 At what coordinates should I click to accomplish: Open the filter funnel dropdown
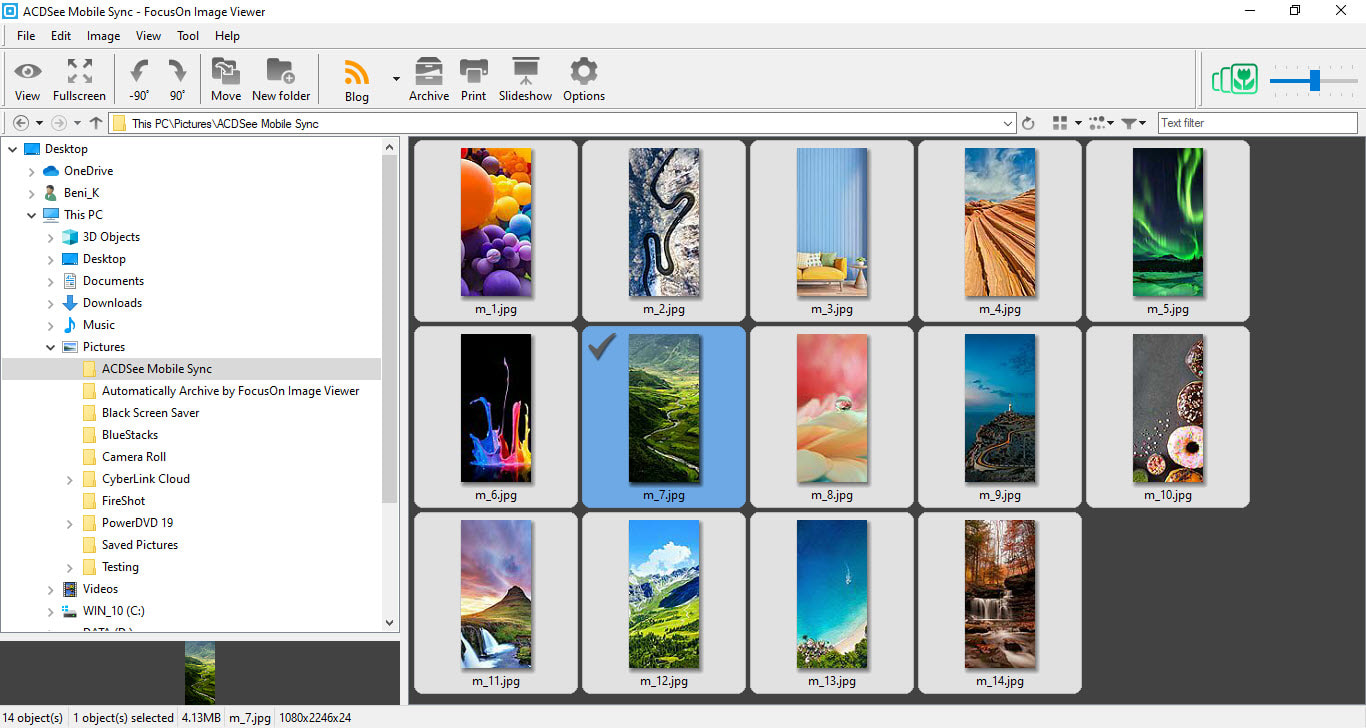coord(1134,123)
